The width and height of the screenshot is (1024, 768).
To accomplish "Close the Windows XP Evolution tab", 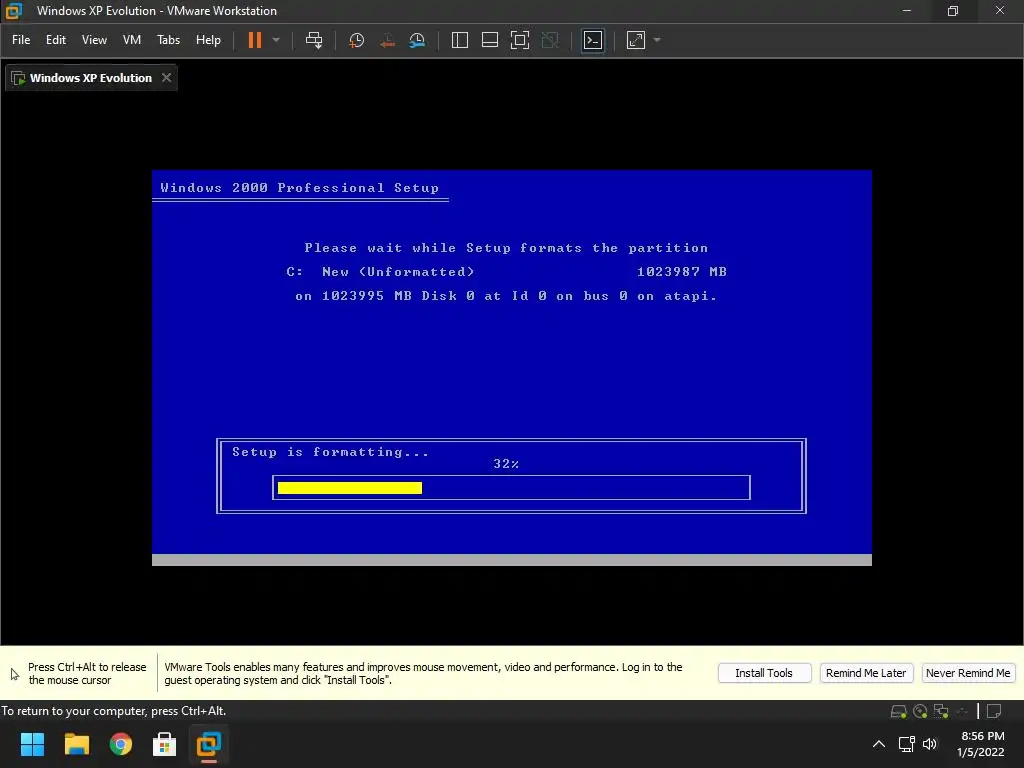I will [x=167, y=78].
